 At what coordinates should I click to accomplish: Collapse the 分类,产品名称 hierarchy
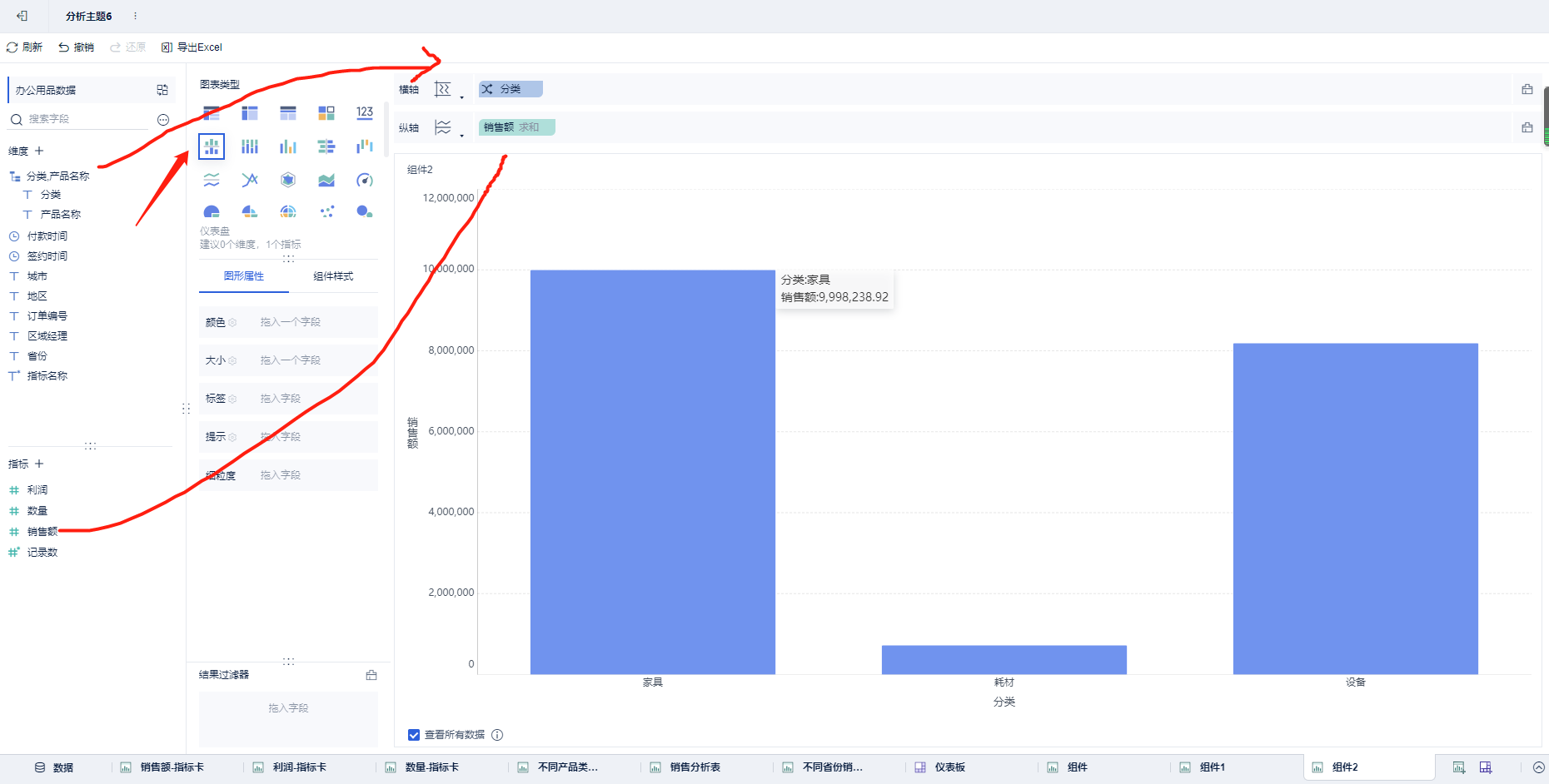coord(14,176)
